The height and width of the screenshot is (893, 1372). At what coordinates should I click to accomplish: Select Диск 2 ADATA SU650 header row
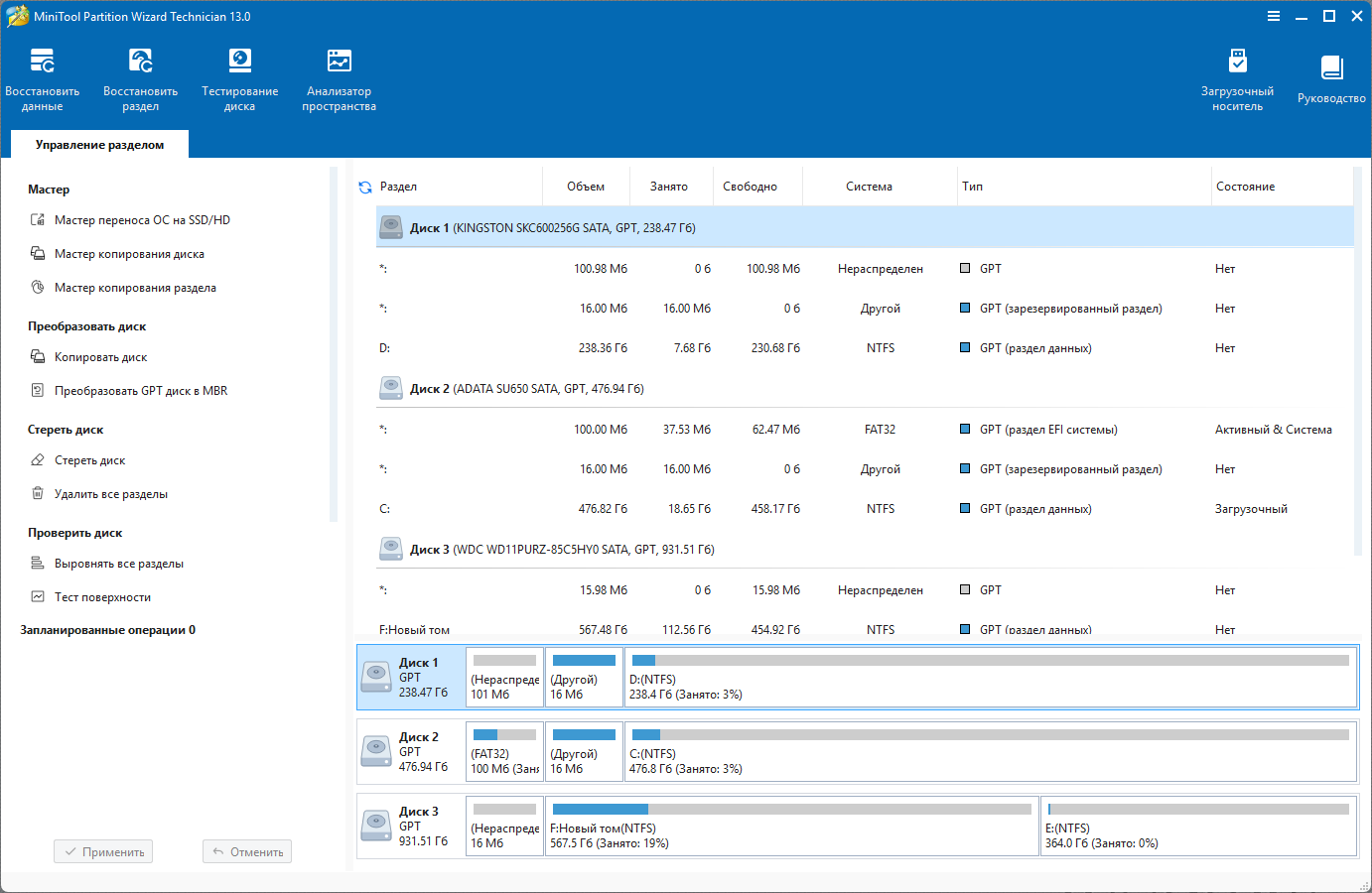[526, 389]
